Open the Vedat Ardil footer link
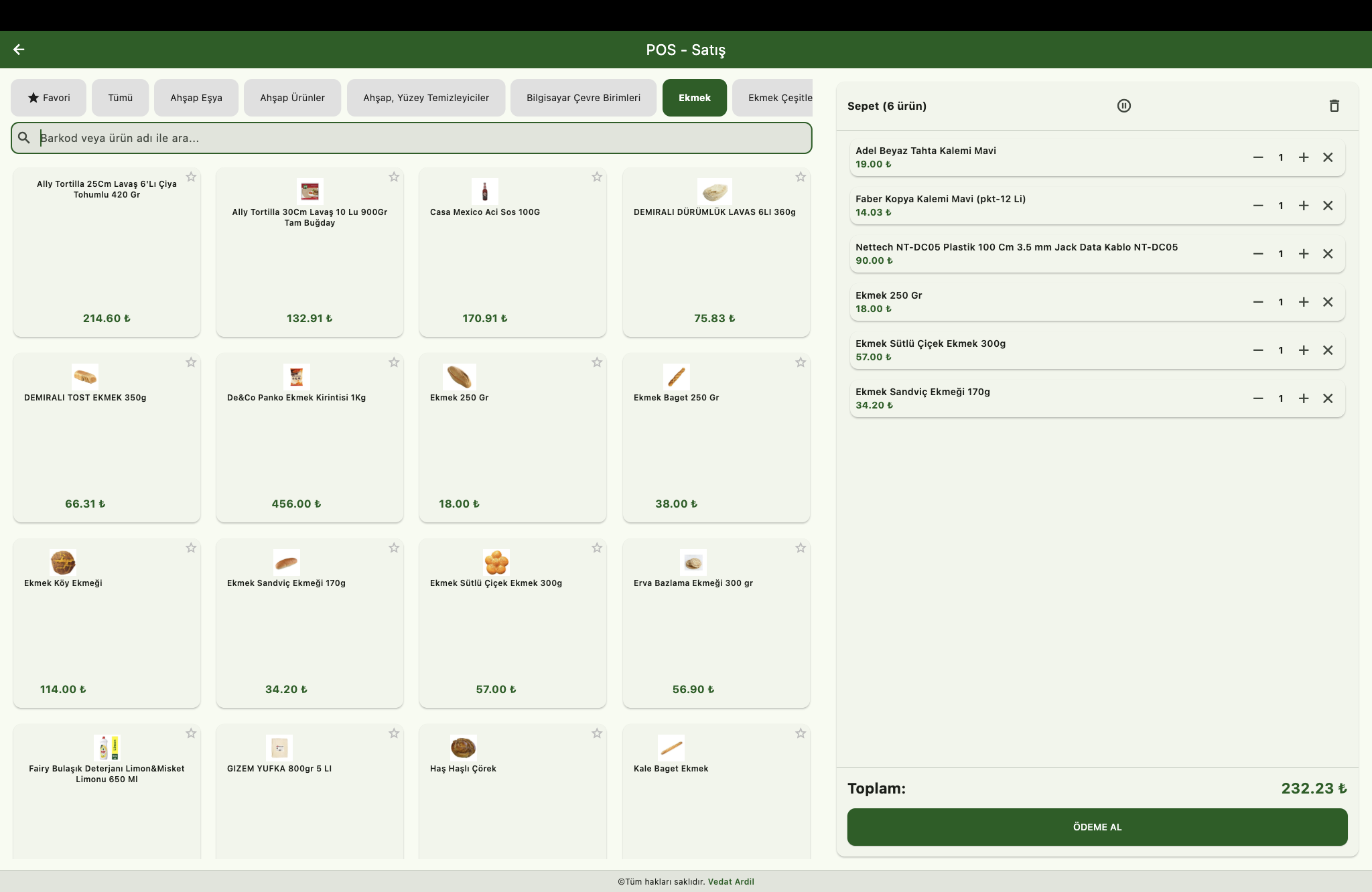Screen dimensions: 1372x892 coord(730,881)
